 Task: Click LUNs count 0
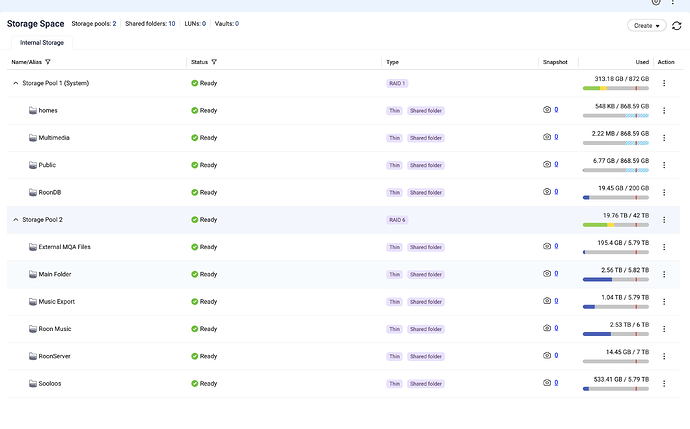pyautogui.click(x=204, y=24)
